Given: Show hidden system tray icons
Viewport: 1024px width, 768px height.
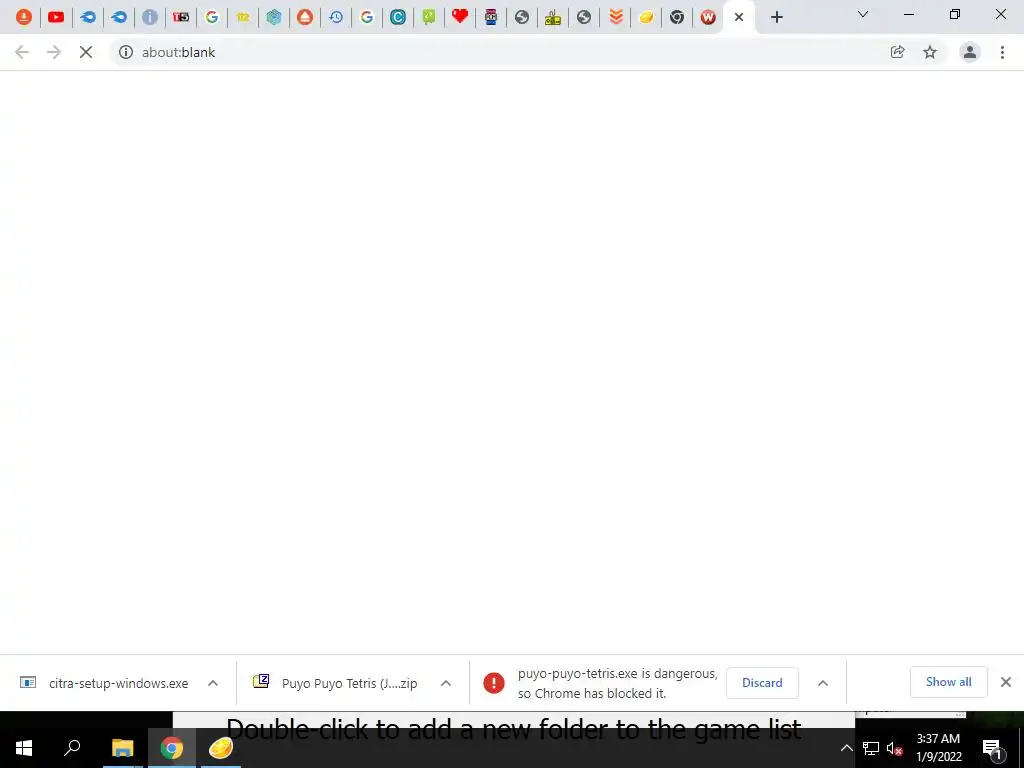Looking at the screenshot, I should [846, 748].
